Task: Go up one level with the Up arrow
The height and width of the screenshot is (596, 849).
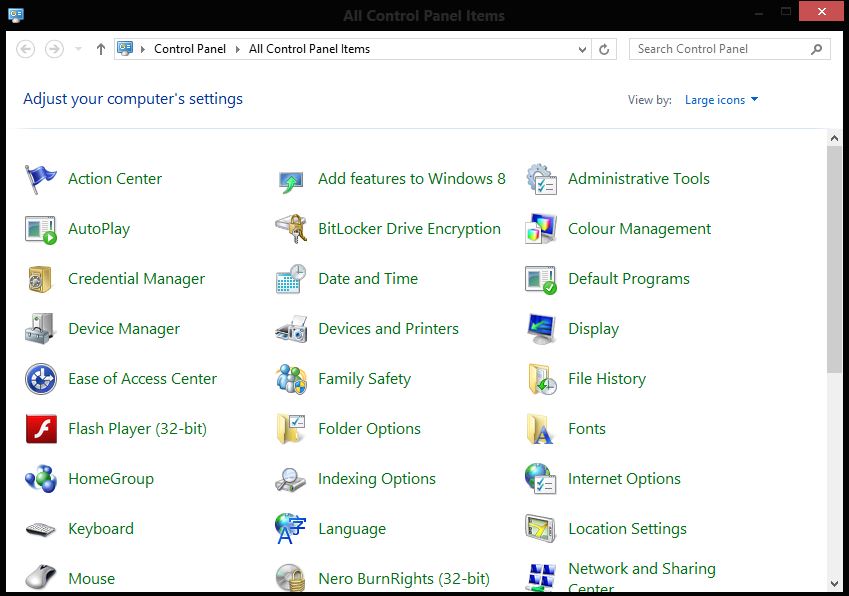Action: click(x=101, y=49)
